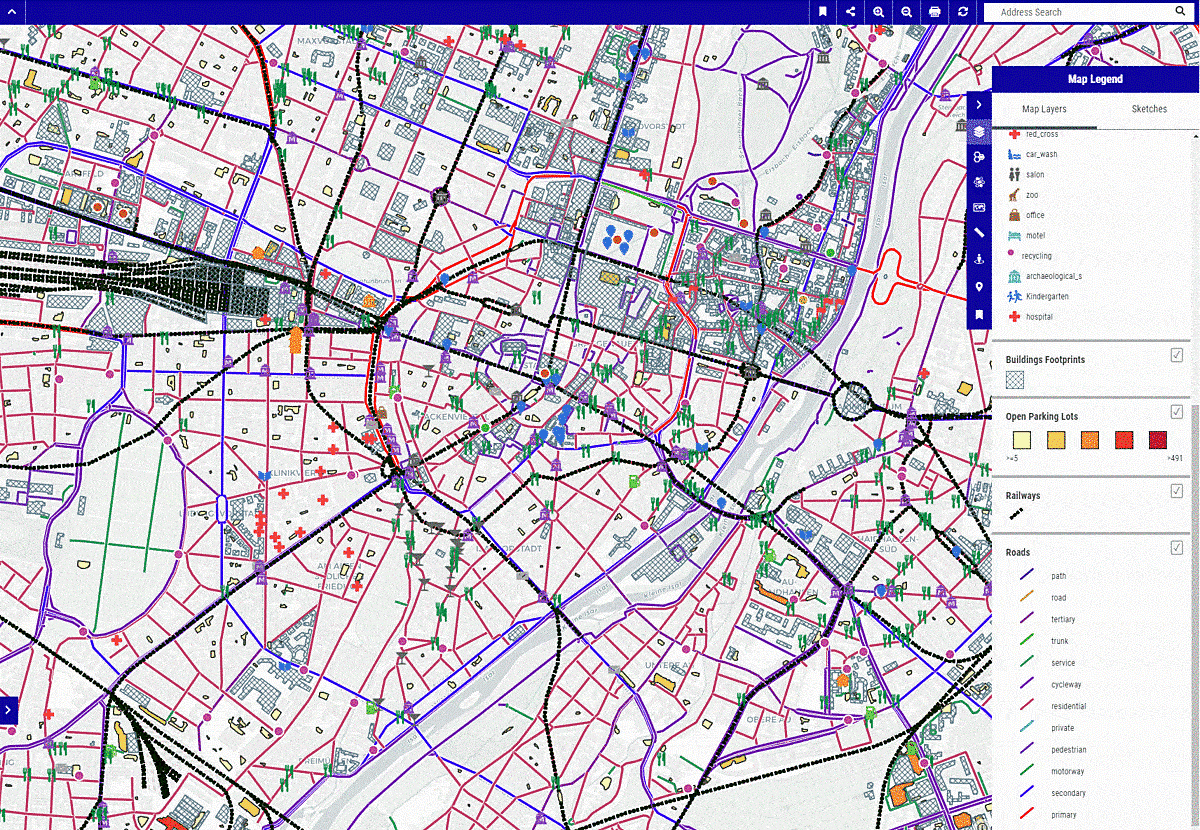1200x830 pixels.
Task: Print the current map view
Action: coord(935,12)
